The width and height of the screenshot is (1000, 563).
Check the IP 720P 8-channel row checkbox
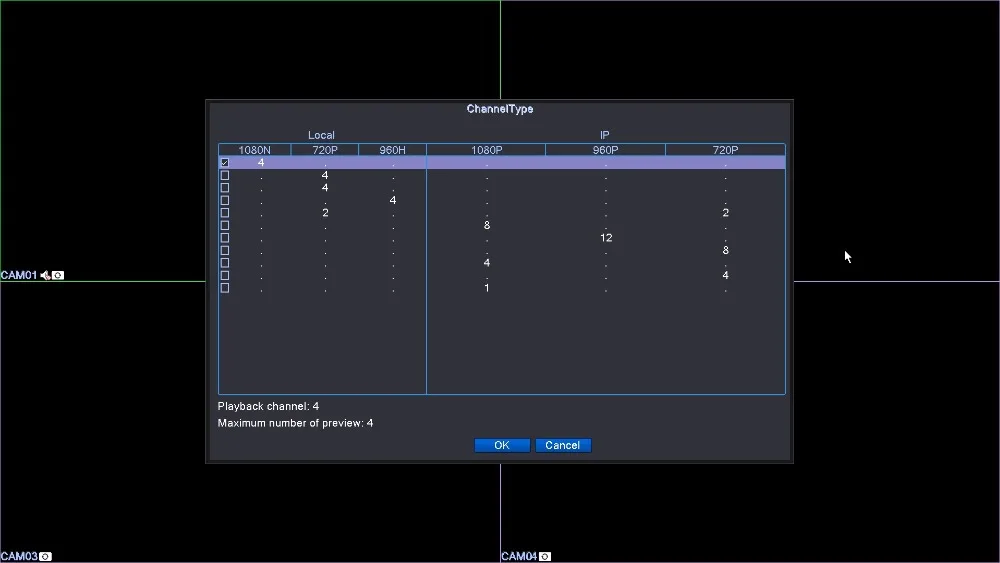(224, 251)
